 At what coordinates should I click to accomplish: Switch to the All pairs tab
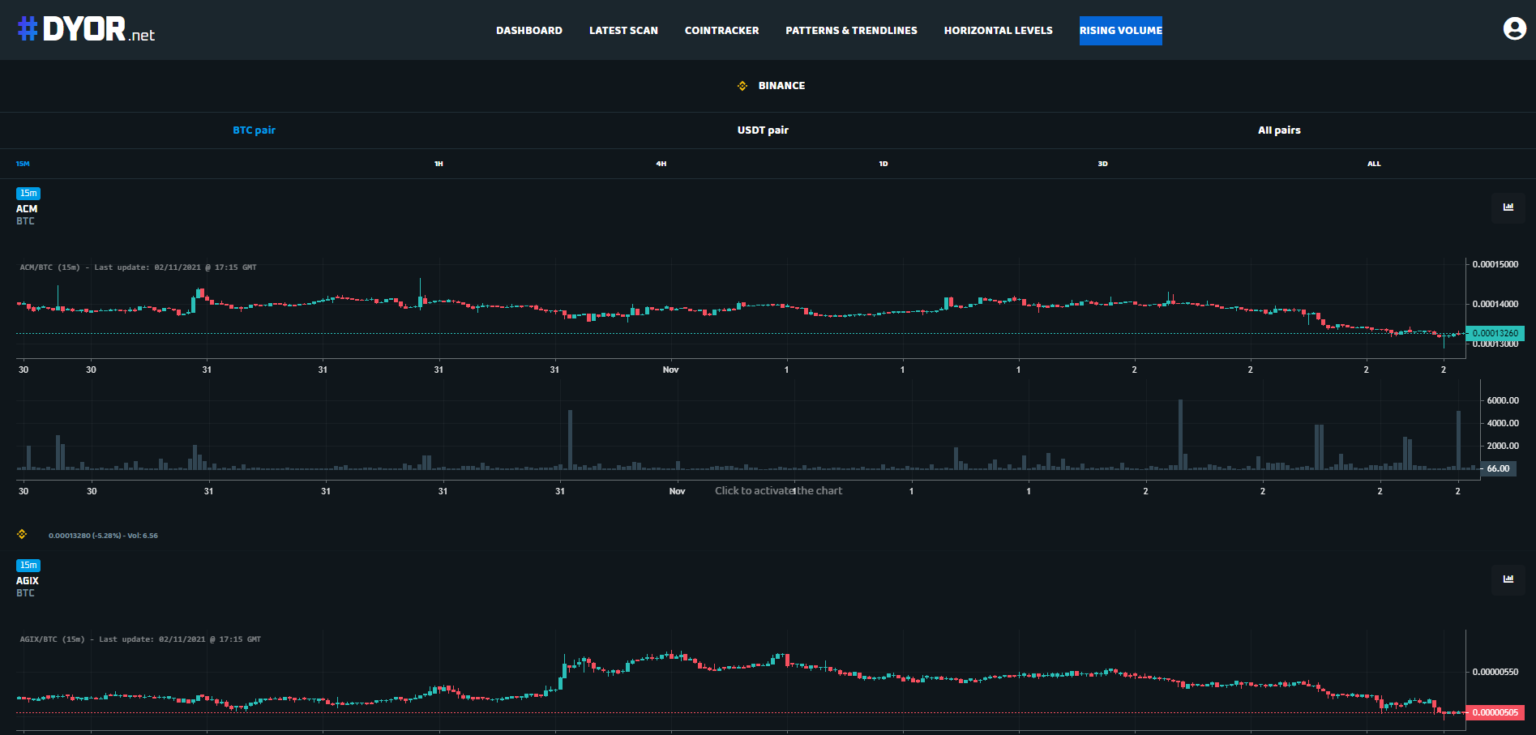pos(1279,130)
